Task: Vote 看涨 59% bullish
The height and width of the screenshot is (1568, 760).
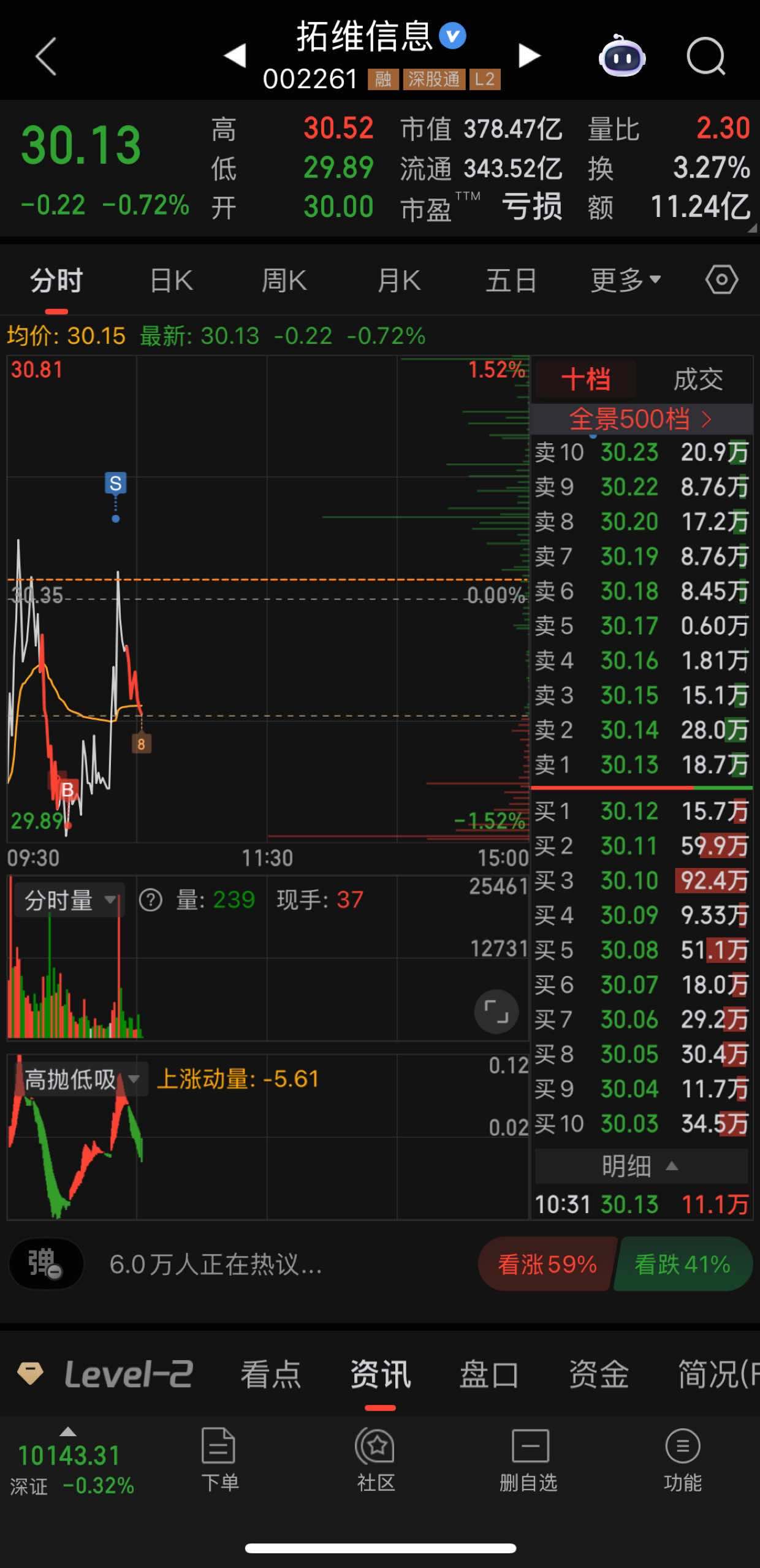Action: 547,1264
